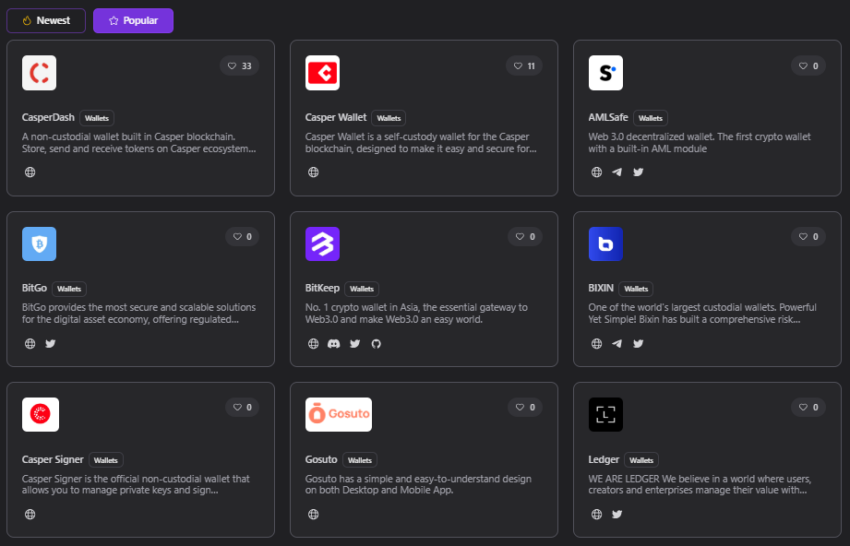The height and width of the screenshot is (546, 850).
Task: Open the AMLSafe logo icon
Action: coord(606,73)
